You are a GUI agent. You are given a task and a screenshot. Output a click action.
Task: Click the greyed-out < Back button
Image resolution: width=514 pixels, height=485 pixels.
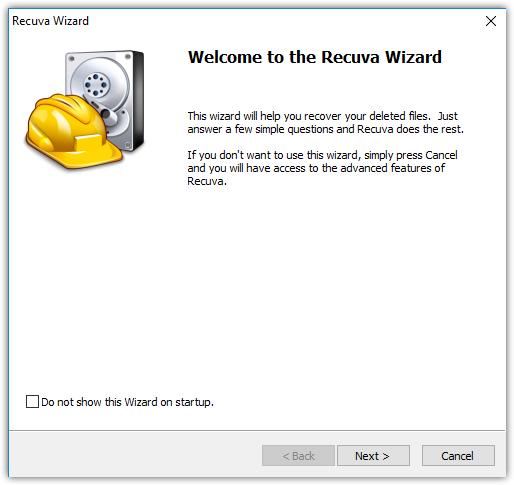click(x=298, y=455)
